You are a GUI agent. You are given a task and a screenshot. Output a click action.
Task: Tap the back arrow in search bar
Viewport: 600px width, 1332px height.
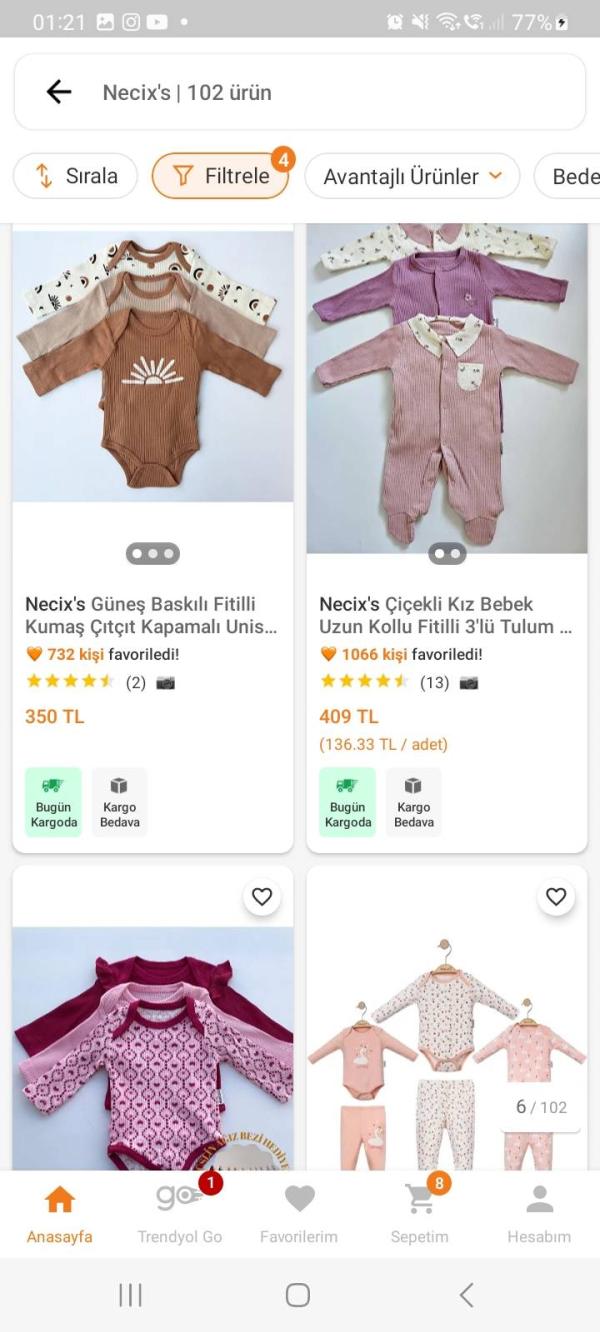[x=59, y=92]
